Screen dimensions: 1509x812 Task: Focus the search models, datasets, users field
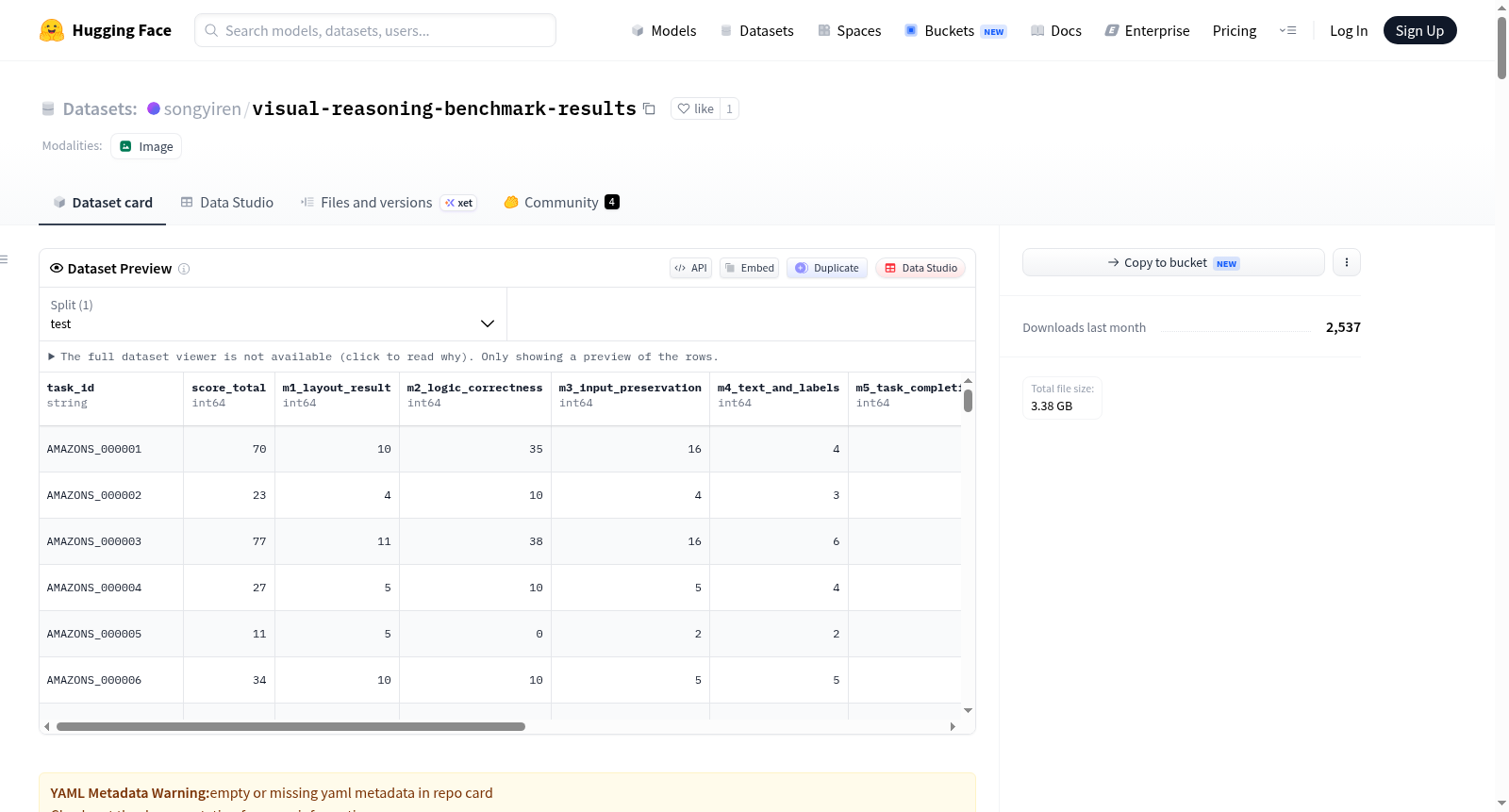pyautogui.click(x=375, y=30)
